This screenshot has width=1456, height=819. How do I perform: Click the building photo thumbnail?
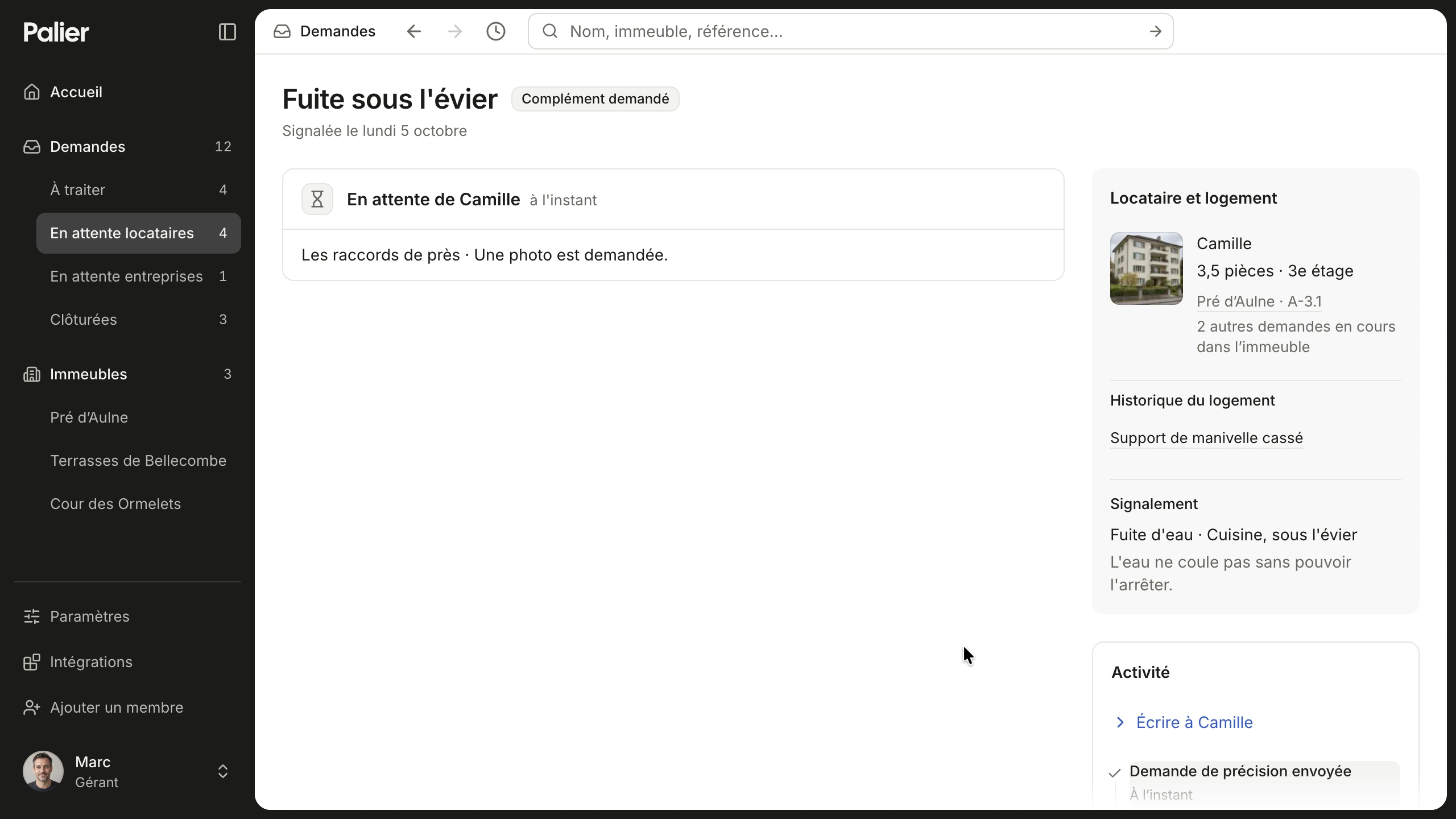coord(1147,268)
